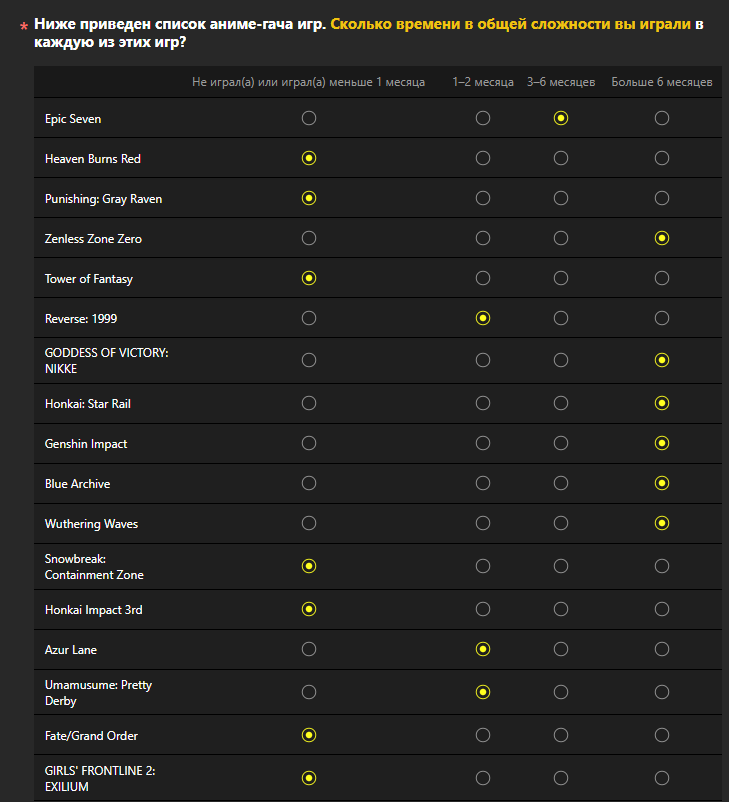Screen dimensions: 729x802
Task: Select 'Больше 6 месяцев' for Epic Seven
Action: (x=661, y=118)
